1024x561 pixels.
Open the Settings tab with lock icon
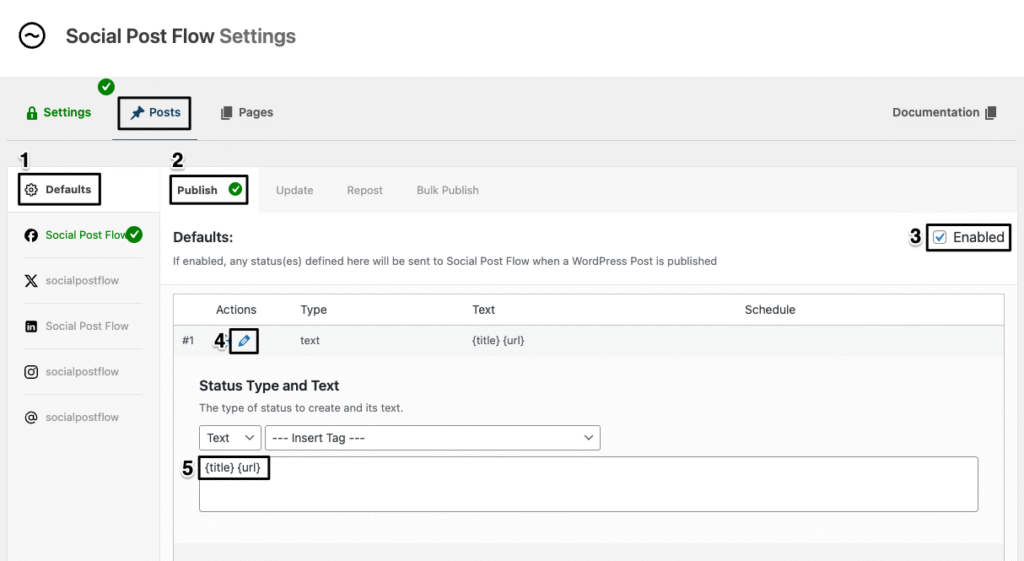pos(58,112)
